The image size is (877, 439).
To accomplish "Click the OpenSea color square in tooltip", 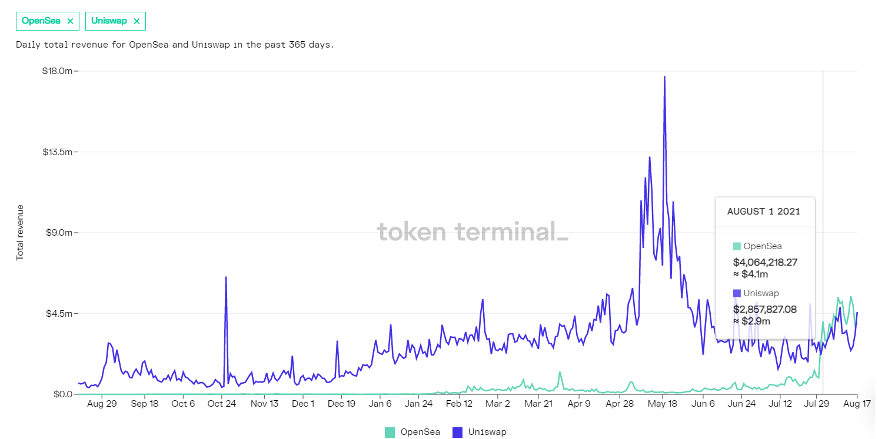I will pyautogui.click(x=737, y=246).
